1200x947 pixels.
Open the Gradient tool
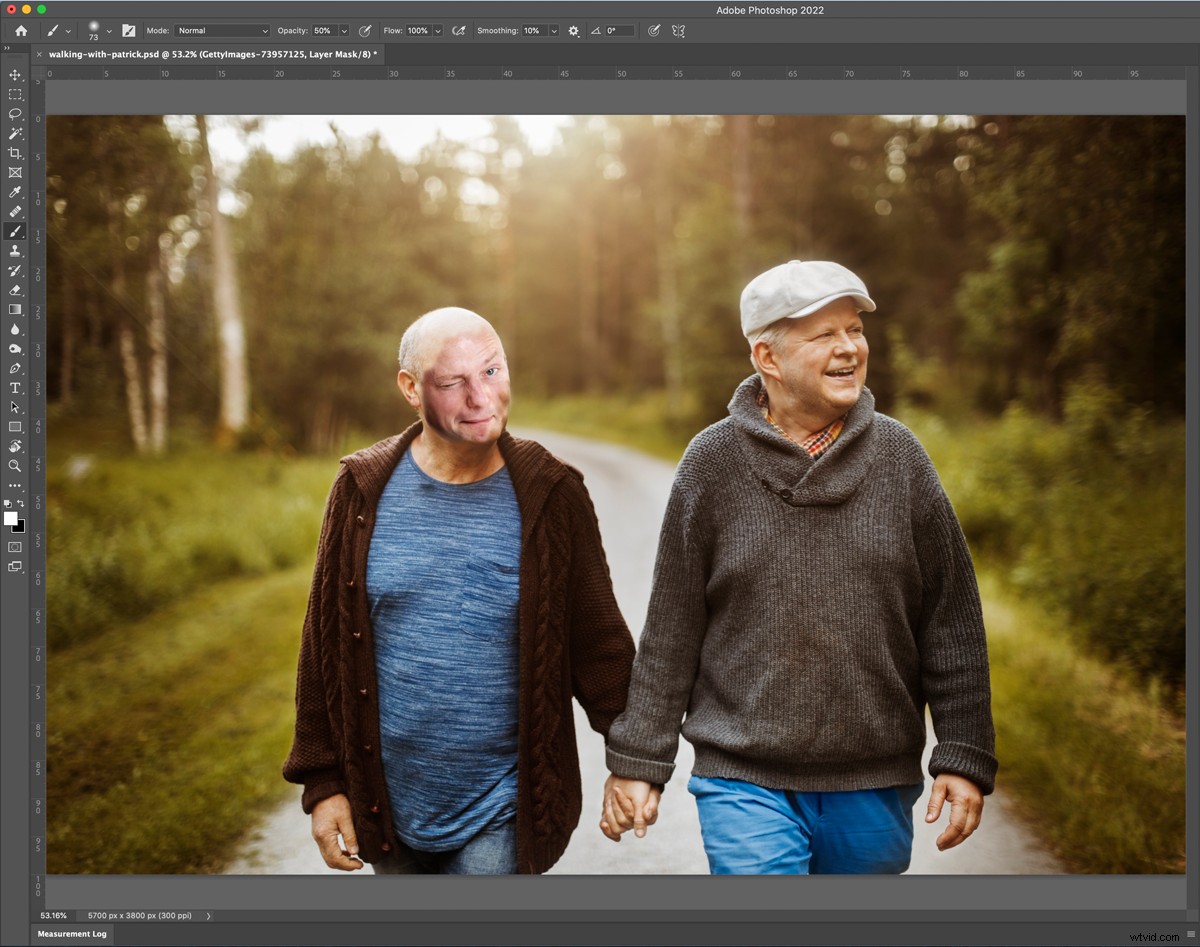click(15, 311)
